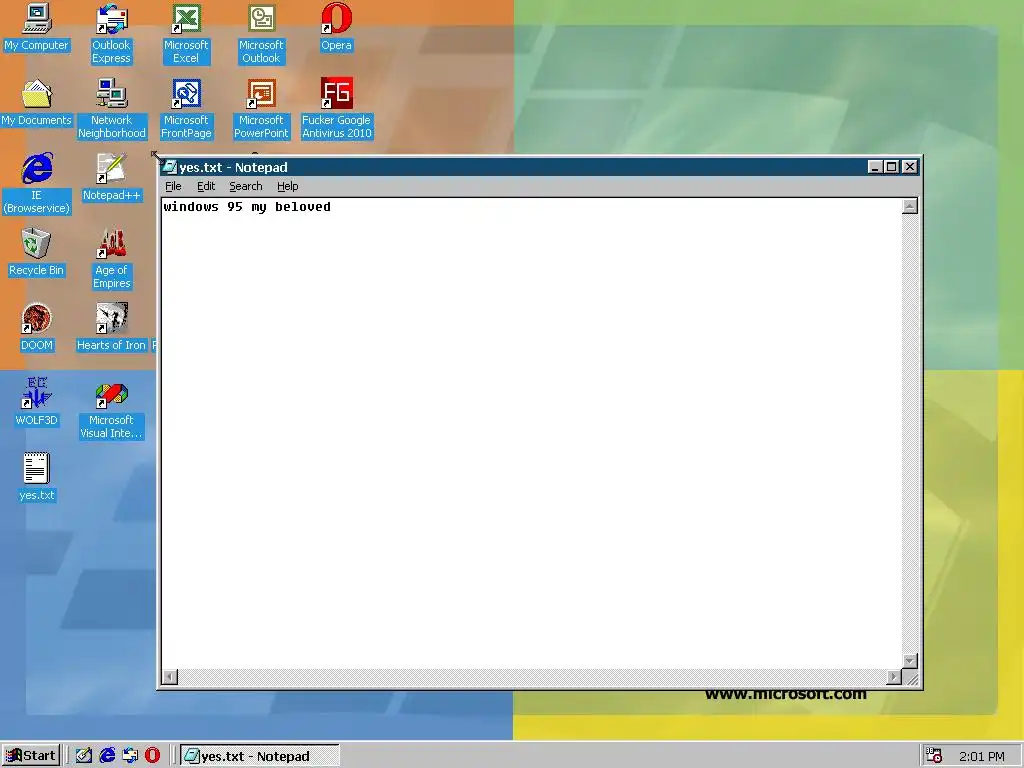This screenshot has width=1024, height=768.
Task: Click horizontal scrollbar left arrow in Notepad
Action: [169, 677]
